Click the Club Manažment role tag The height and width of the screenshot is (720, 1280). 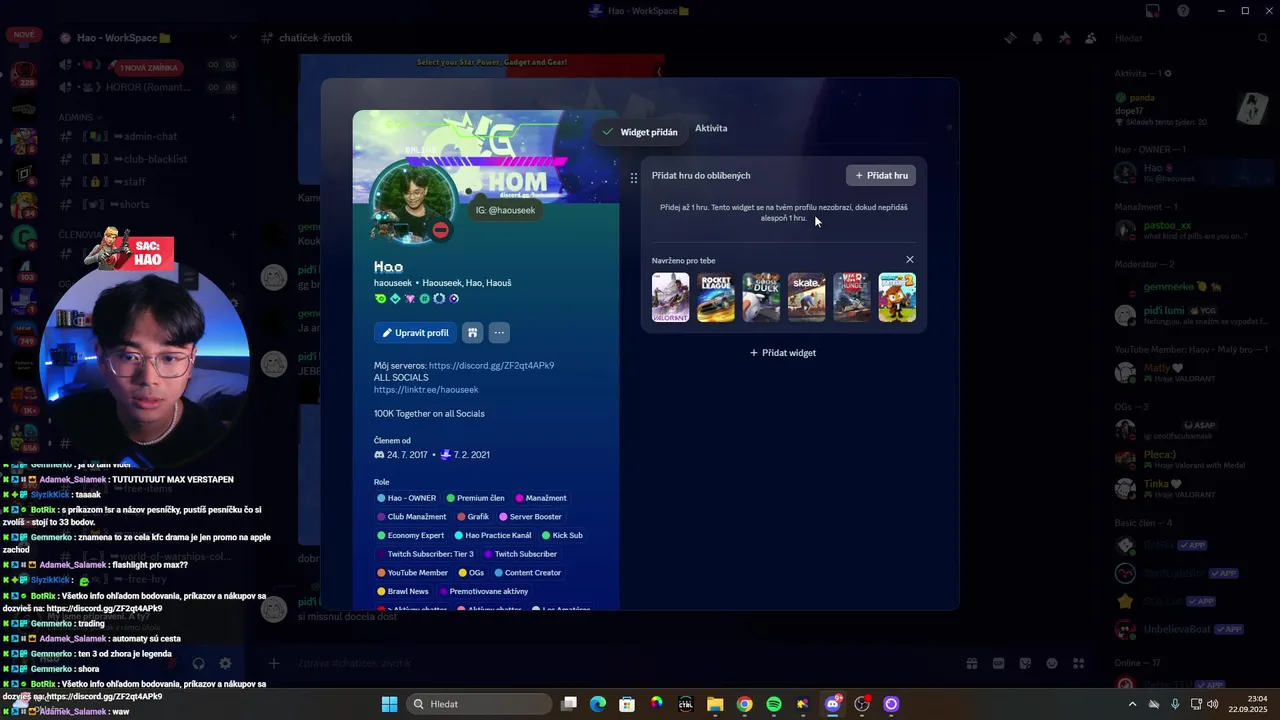412,517
